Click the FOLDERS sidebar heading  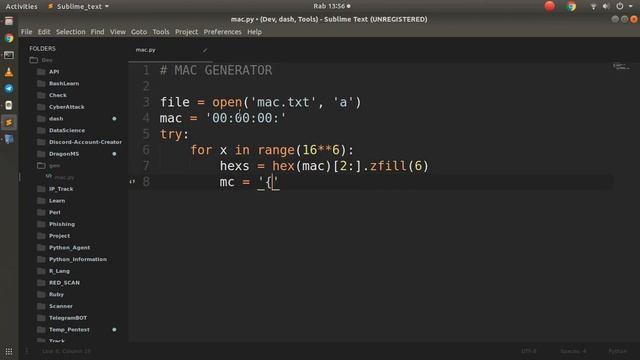[x=42, y=49]
